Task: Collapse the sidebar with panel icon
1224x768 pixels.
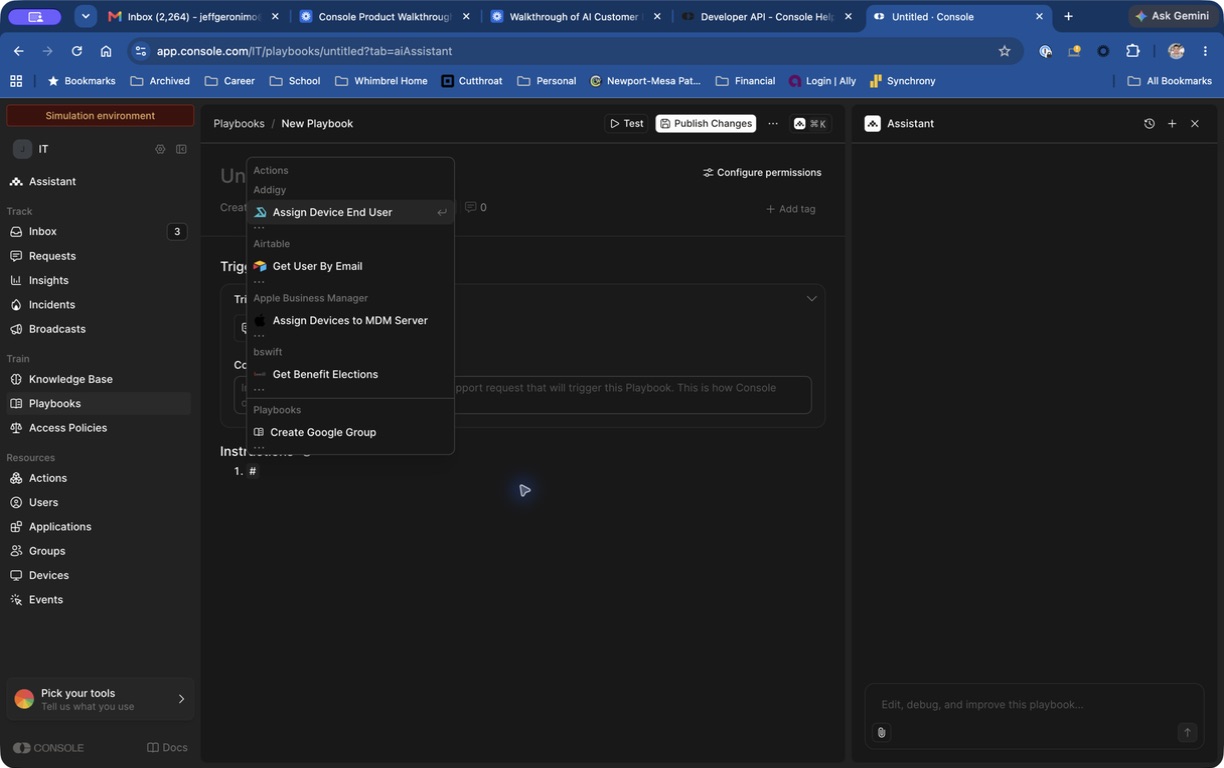Action: [x=181, y=149]
